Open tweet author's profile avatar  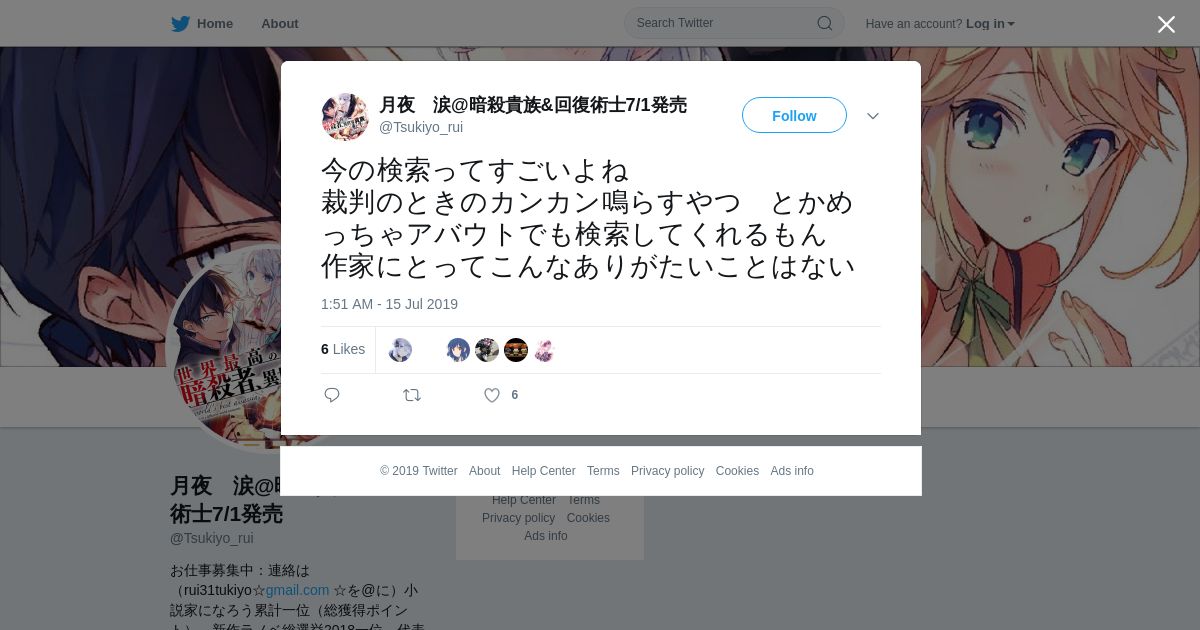(x=345, y=116)
